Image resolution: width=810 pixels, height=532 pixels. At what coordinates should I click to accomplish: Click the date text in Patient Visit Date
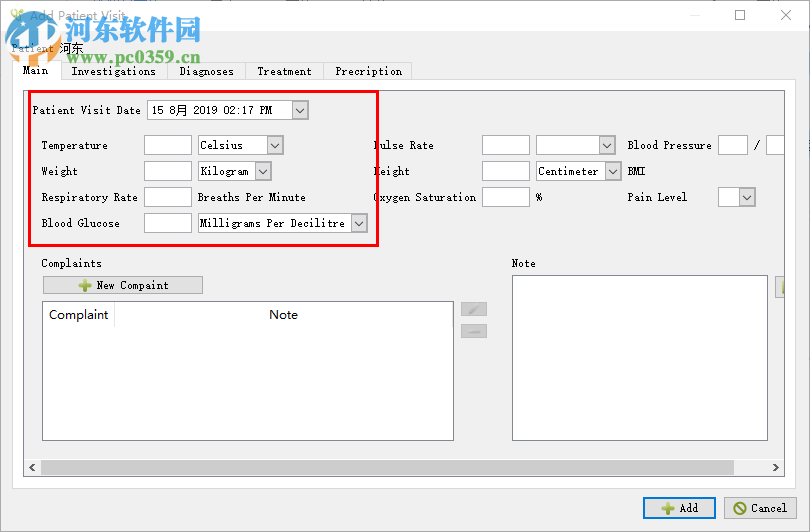pos(212,110)
